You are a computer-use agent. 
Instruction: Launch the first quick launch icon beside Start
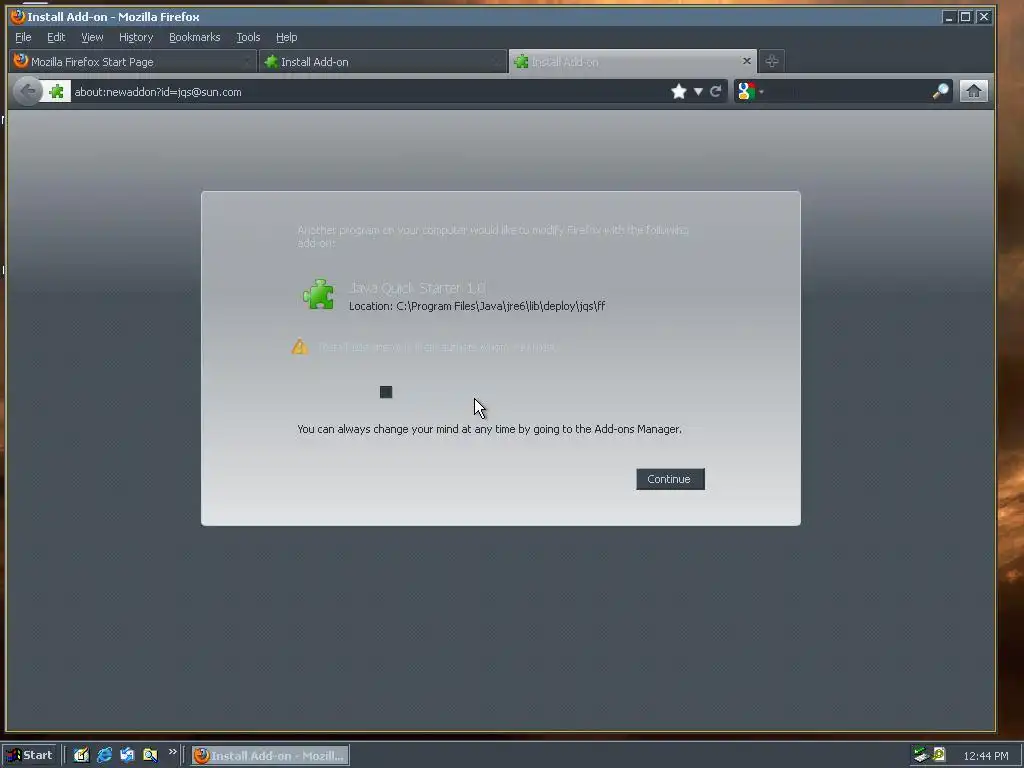(x=81, y=756)
